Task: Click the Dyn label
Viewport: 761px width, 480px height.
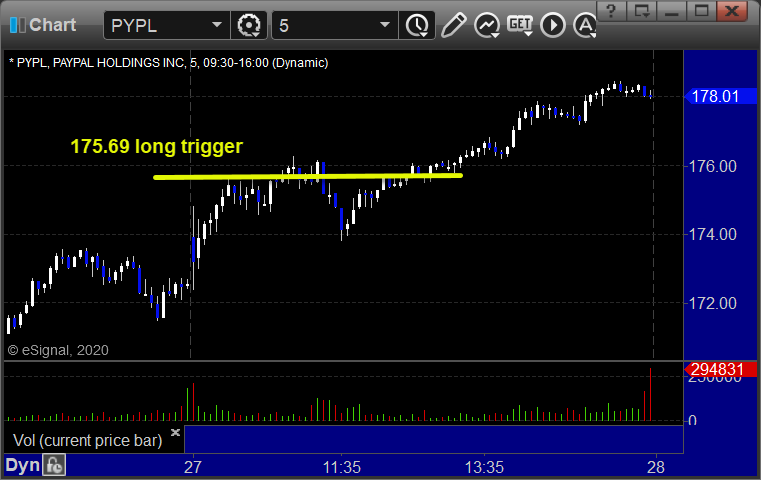Action: (x=22, y=465)
